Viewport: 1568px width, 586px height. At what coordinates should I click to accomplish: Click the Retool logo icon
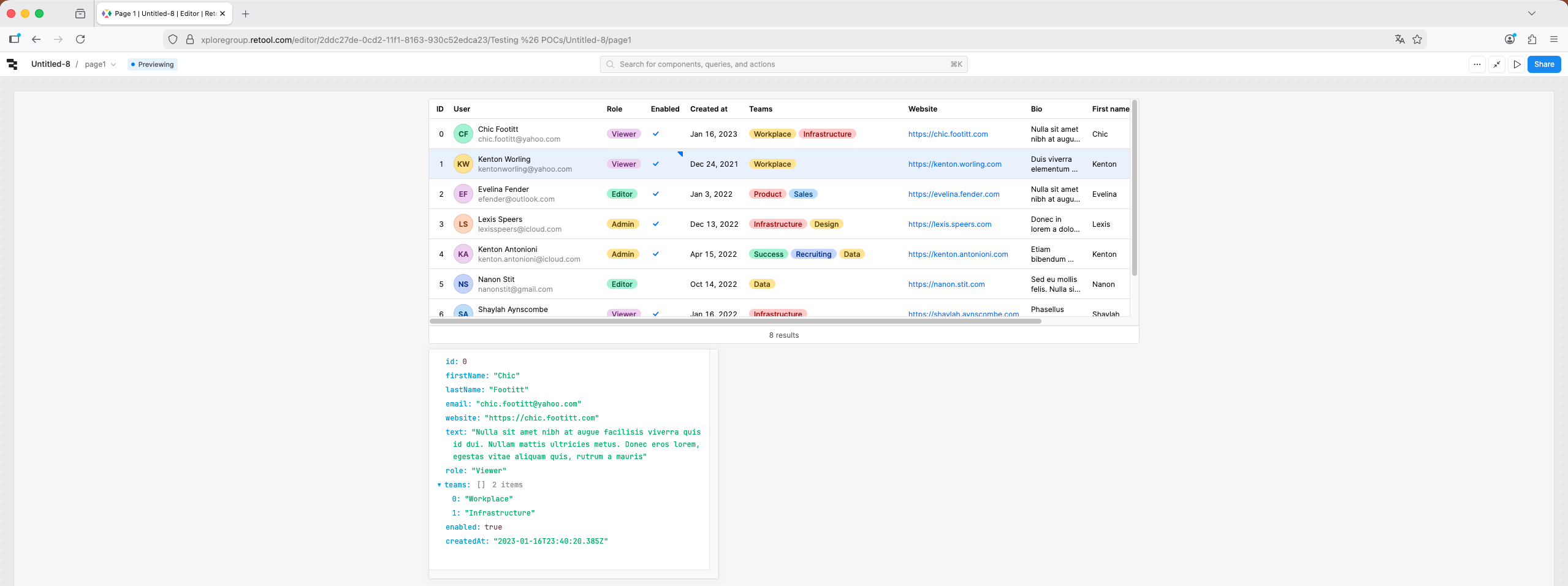pos(12,64)
